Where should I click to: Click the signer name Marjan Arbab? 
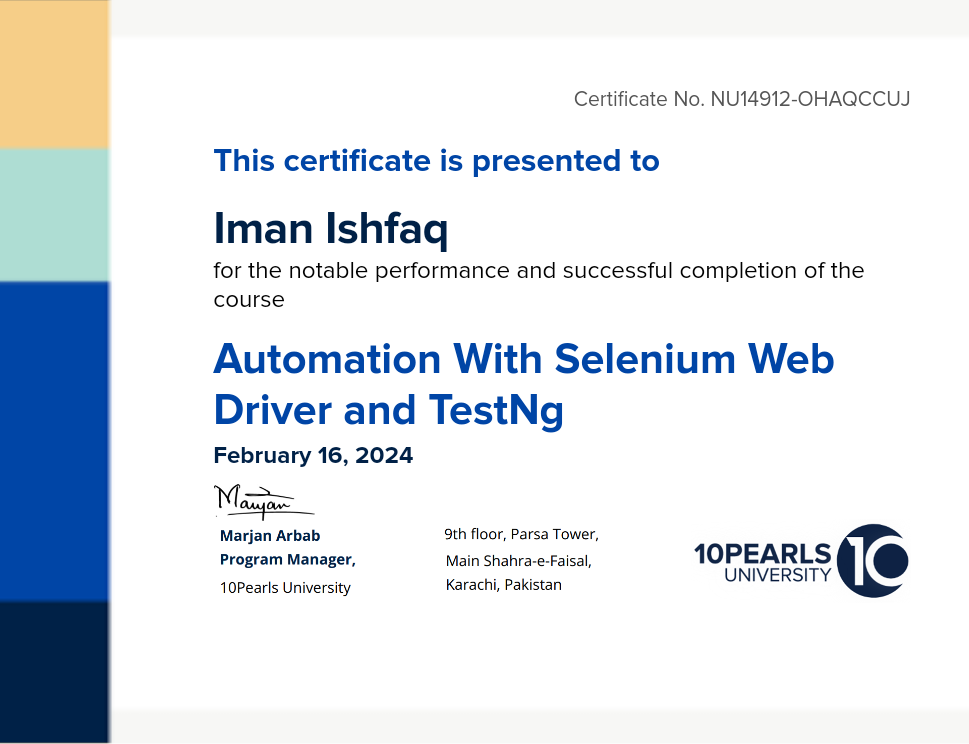coord(270,536)
